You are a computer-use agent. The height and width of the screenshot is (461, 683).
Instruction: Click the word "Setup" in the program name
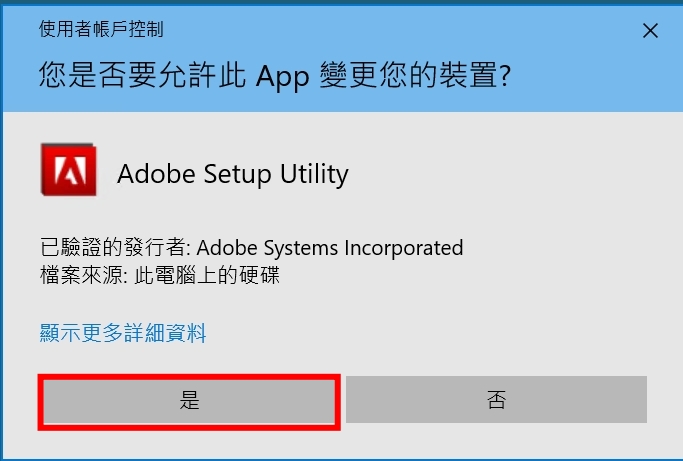238,174
